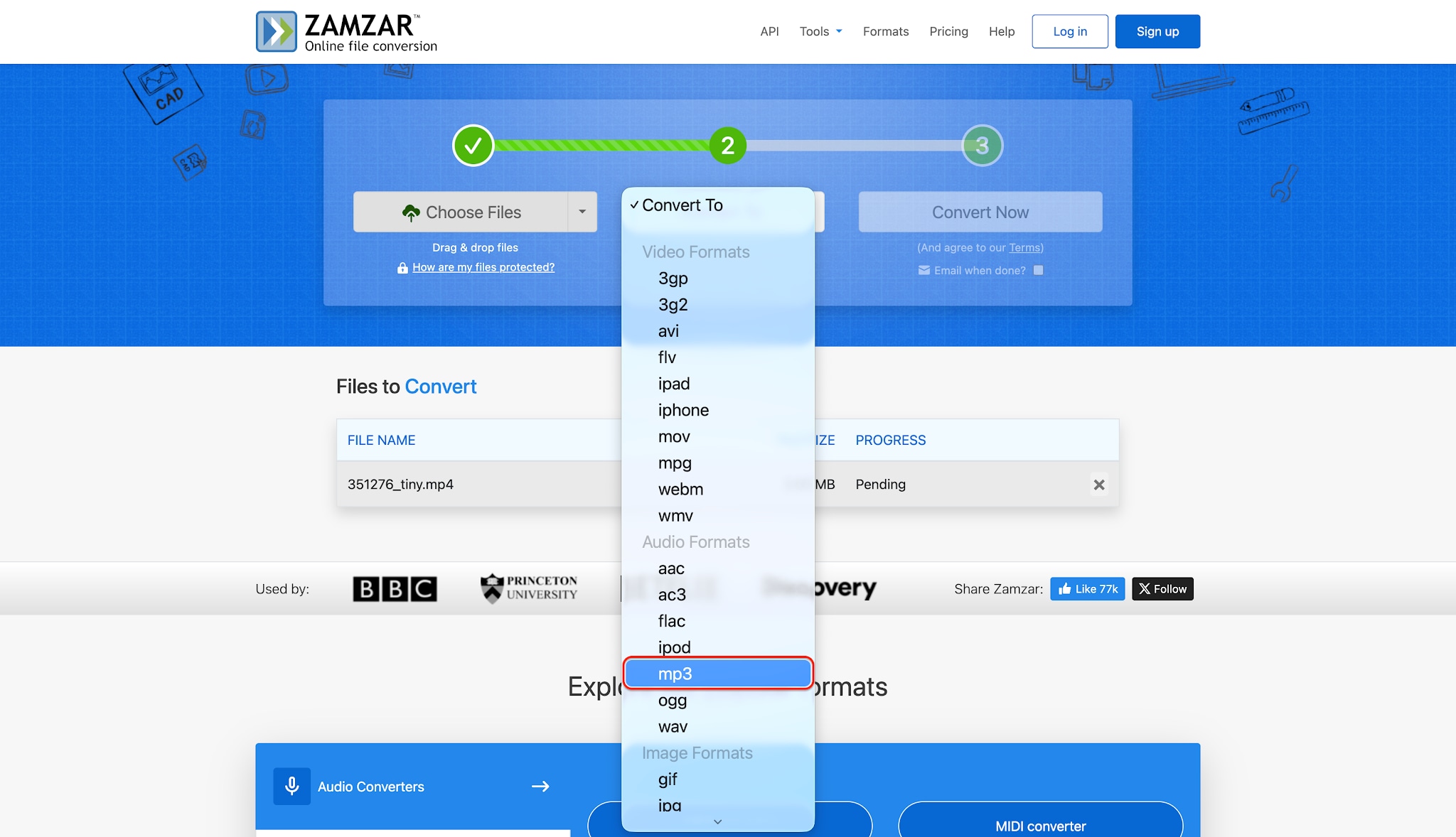Follow Zamzar on X
This screenshot has height=837, width=1456.
point(1162,589)
